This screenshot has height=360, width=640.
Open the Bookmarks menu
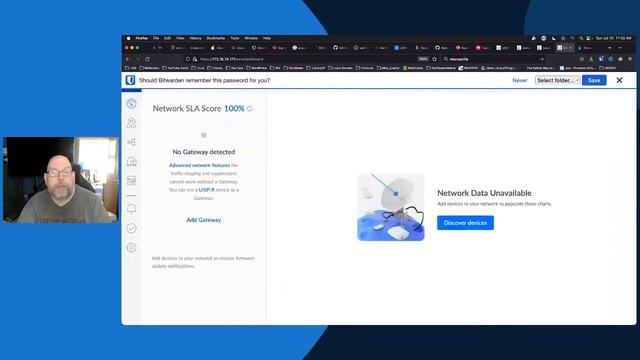[x=216, y=38]
